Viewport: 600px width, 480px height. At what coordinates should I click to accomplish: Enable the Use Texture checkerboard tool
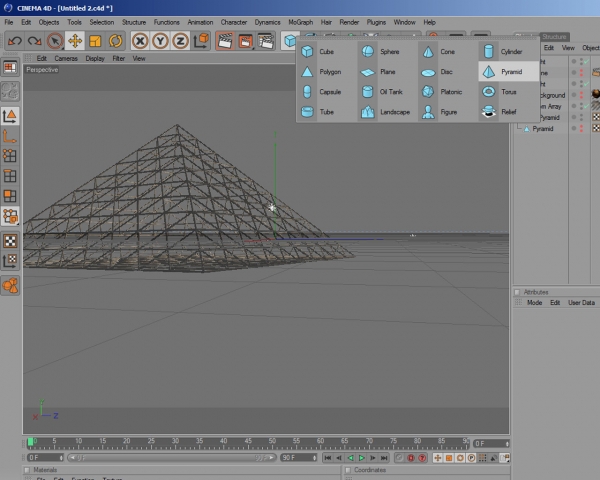(10, 241)
